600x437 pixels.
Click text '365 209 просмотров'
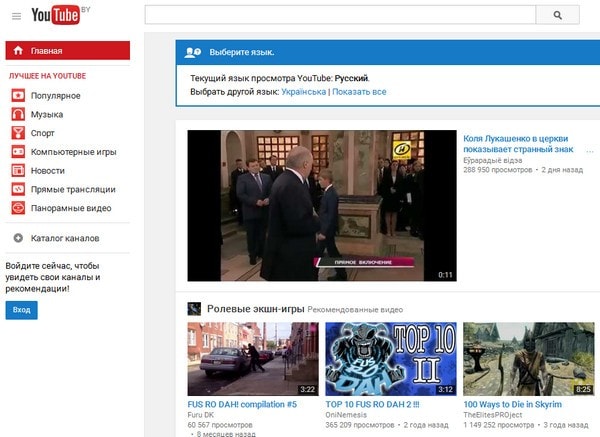pyautogui.click(x=360, y=425)
